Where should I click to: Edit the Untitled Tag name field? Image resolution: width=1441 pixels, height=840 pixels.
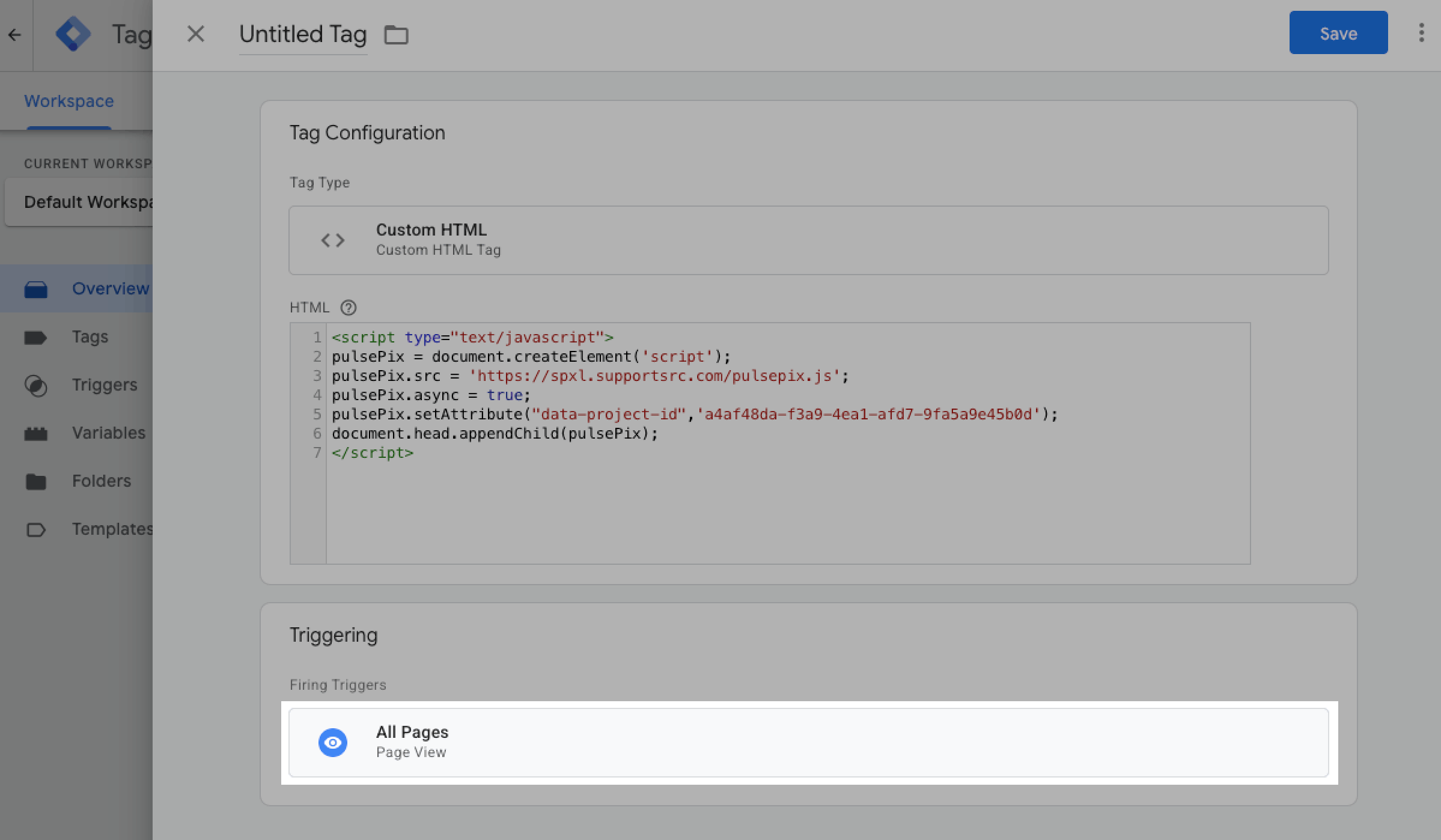[x=303, y=35]
